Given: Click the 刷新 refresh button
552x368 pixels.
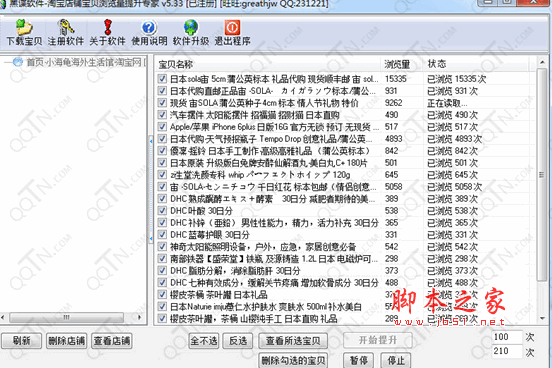Looking at the screenshot, I should point(22,341).
